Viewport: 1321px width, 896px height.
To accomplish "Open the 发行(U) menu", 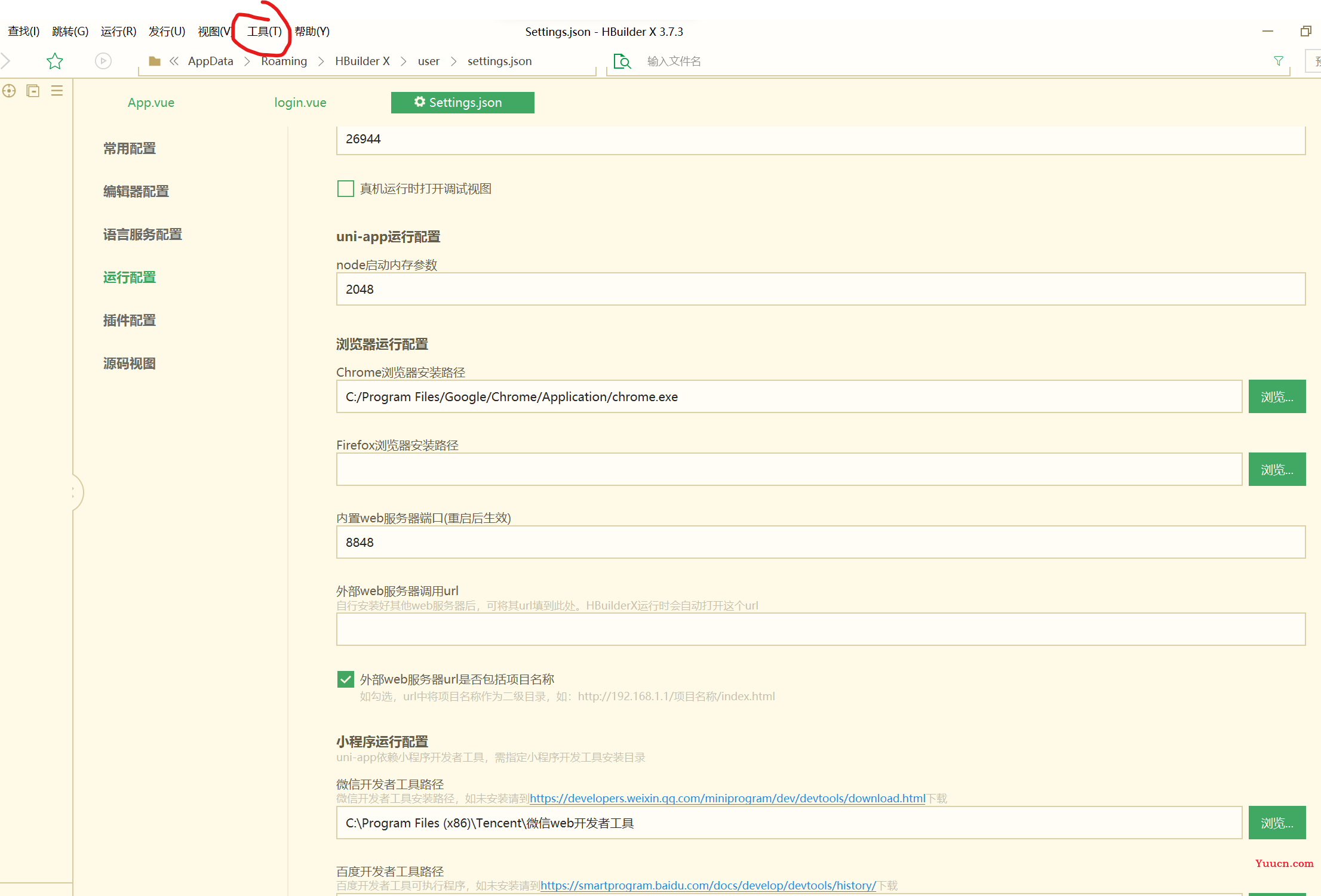I will (x=167, y=31).
